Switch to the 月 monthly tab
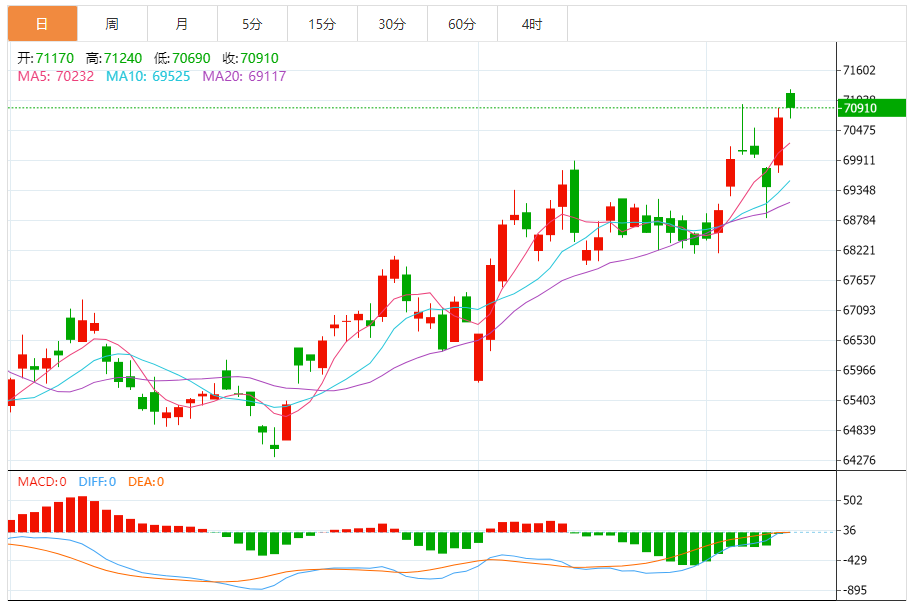Screen dimensions: 912x601 (x=182, y=24)
